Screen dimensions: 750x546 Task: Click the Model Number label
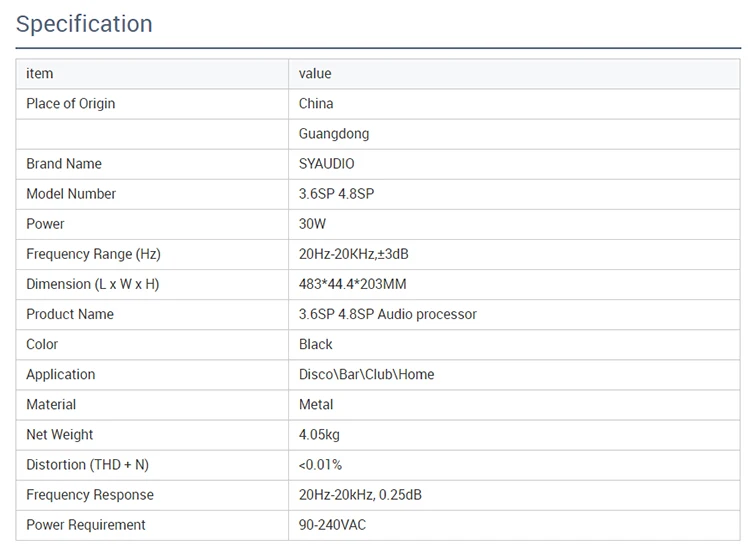tap(71, 194)
